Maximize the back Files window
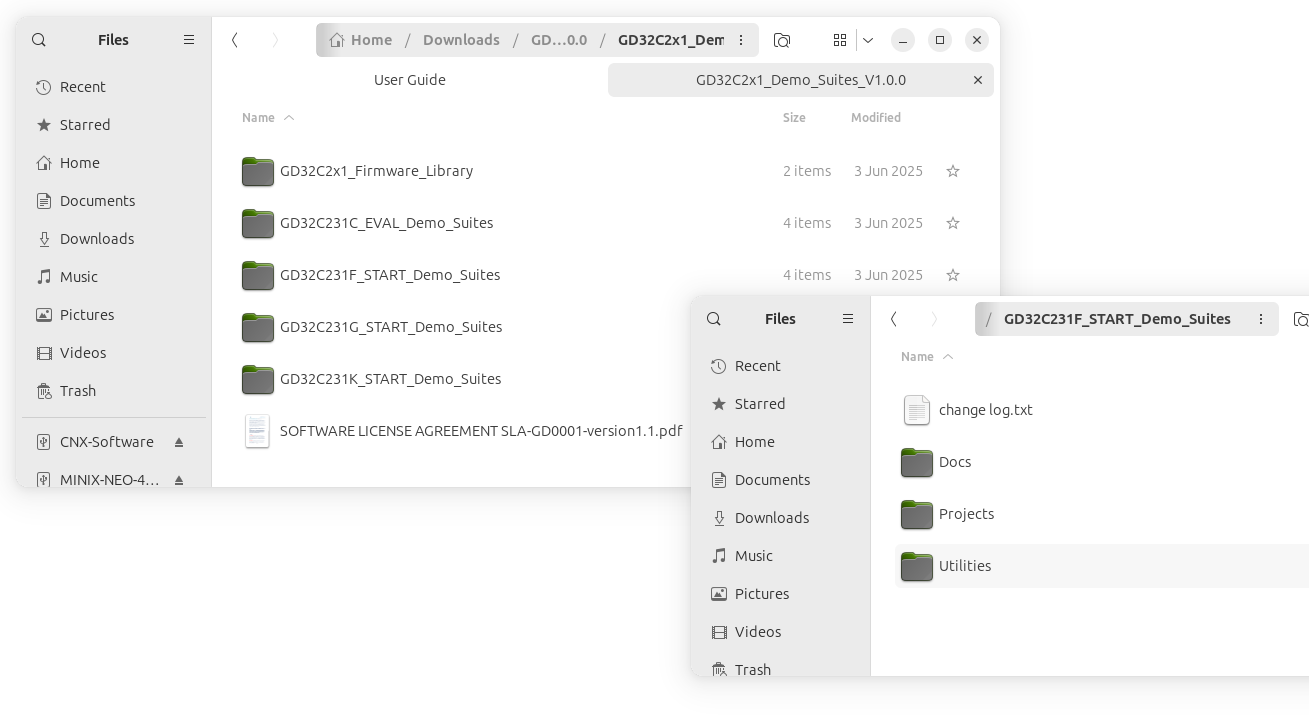Viewport: 1309px width, 717px height. click(940, 40)
